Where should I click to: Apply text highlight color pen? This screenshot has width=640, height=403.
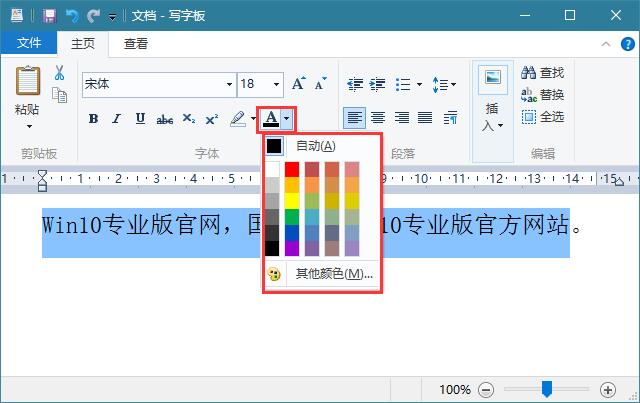238,119
